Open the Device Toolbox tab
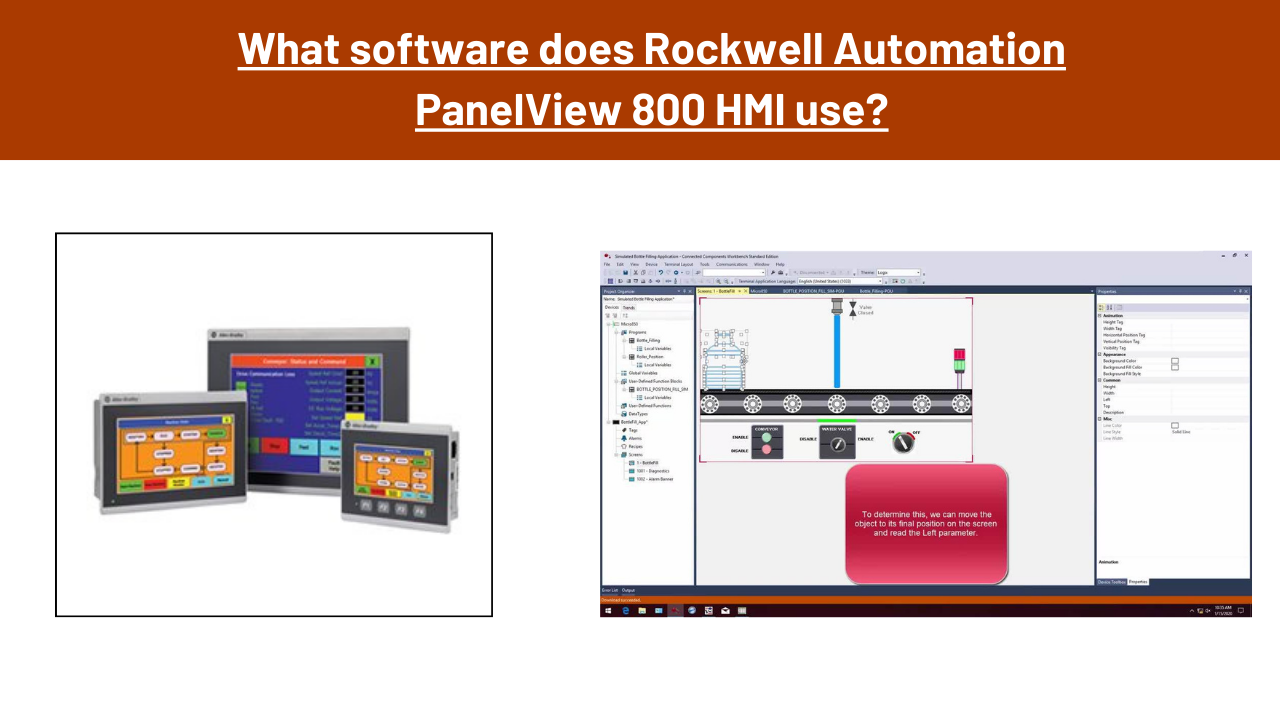 point(1112,581)
